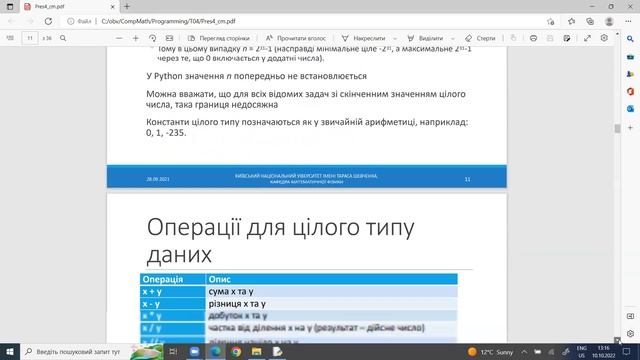Viewport: 640px width, 360px height.
Task: Select the Стерти eraser tool
Action: pyautogui.click(x=480, y=38)
